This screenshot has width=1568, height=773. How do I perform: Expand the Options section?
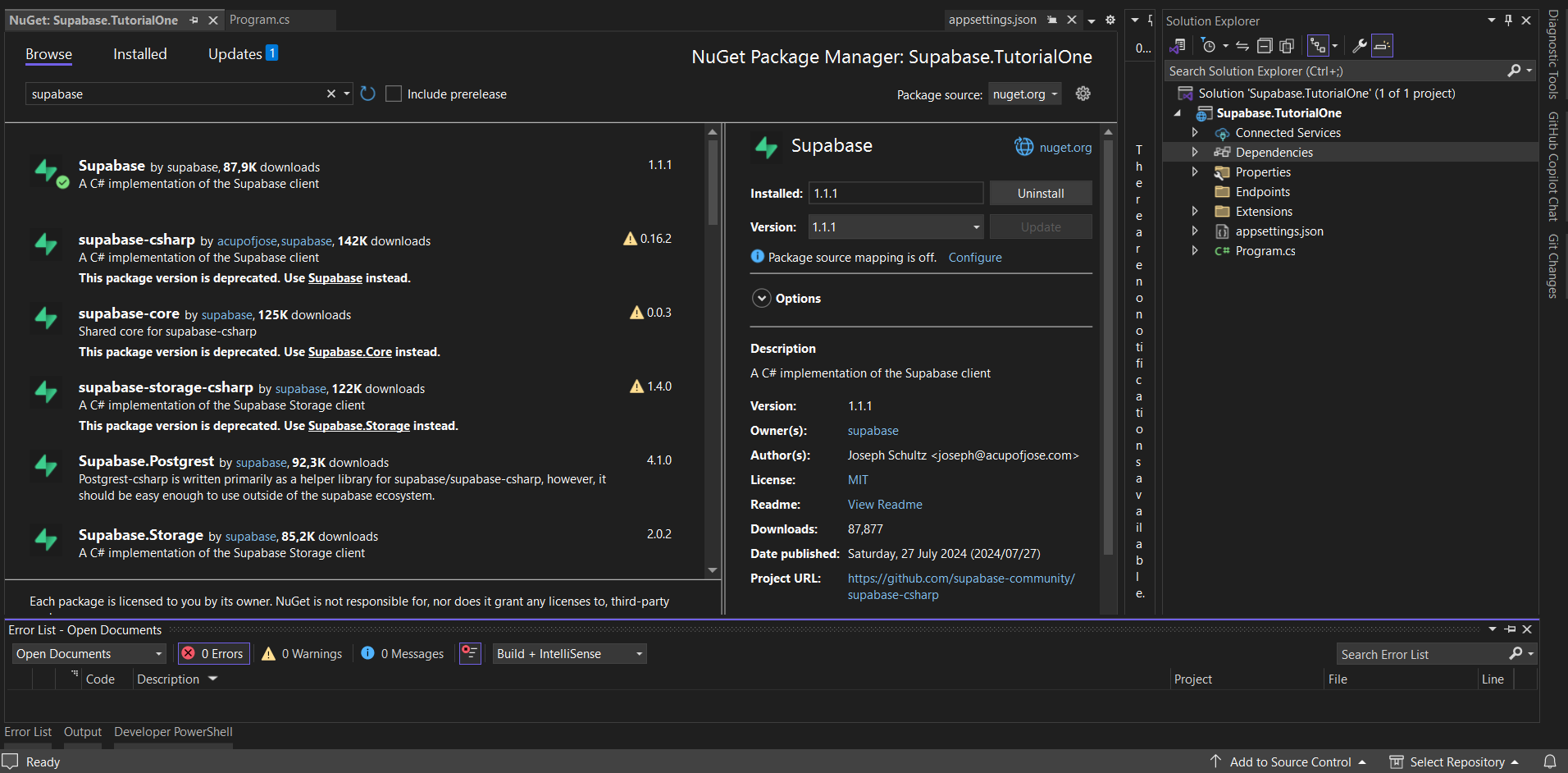tap(762, 299)
